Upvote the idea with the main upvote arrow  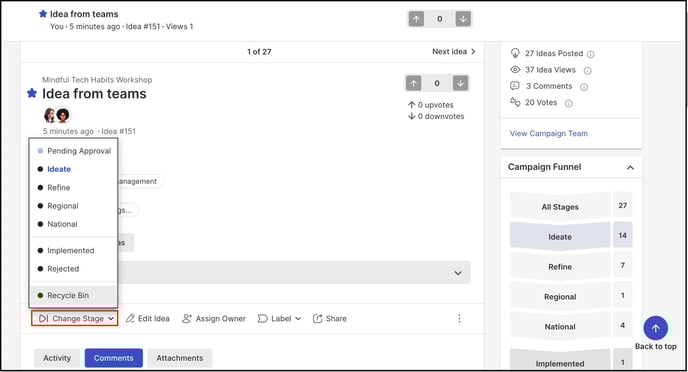click(x=413, y=83)
